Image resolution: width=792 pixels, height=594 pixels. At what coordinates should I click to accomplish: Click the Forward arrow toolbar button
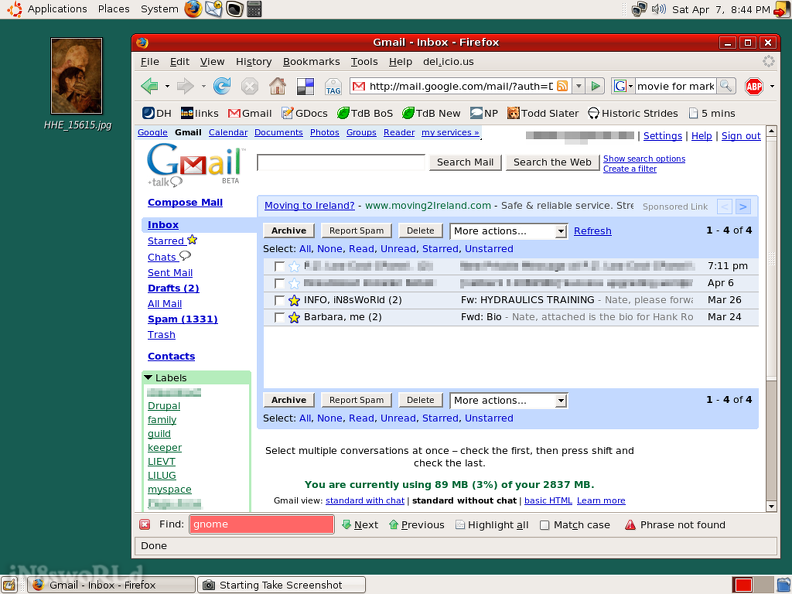click(185, 86)
